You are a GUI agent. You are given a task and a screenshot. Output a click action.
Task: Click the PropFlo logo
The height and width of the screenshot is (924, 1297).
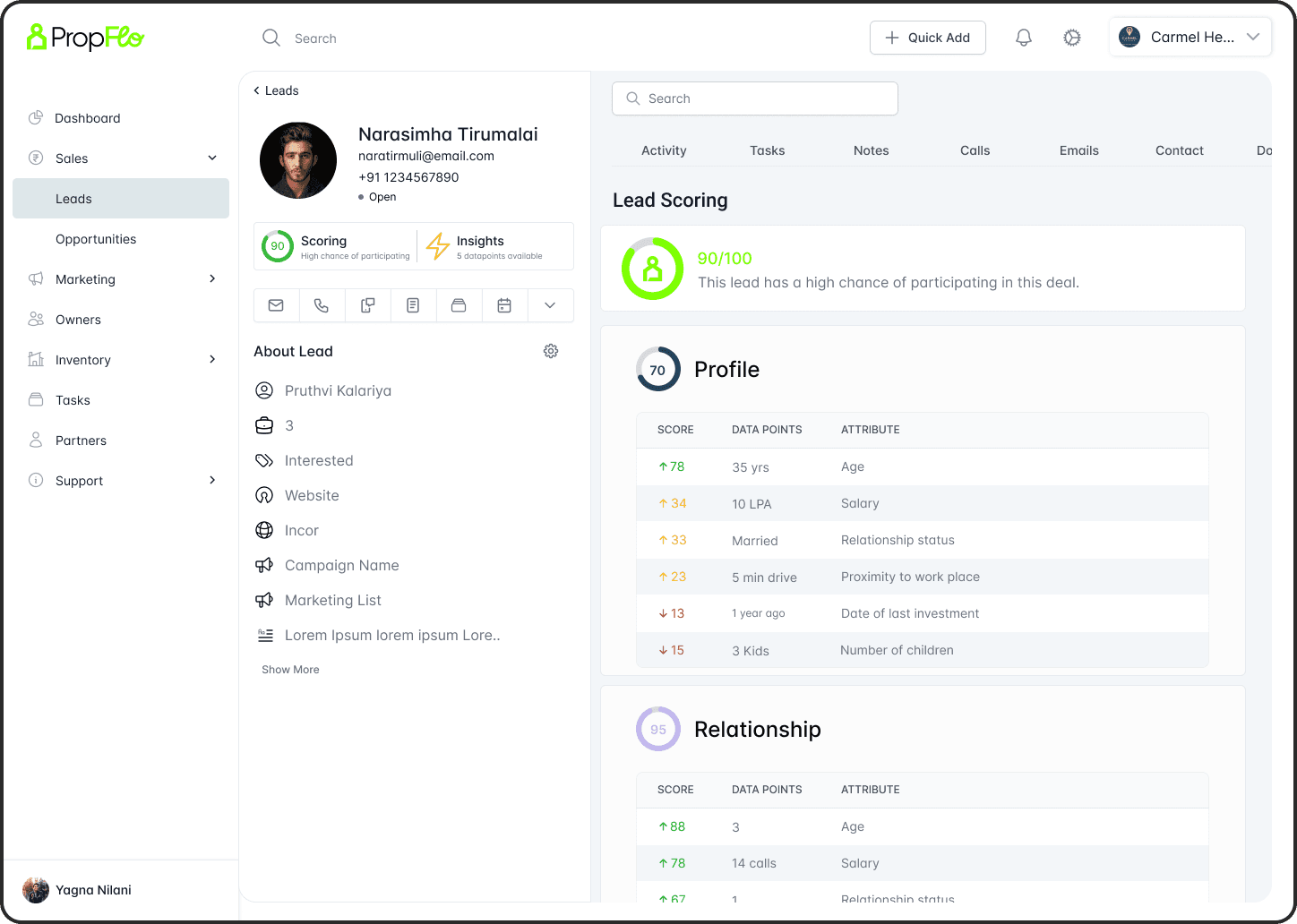[x=85, y=37]
